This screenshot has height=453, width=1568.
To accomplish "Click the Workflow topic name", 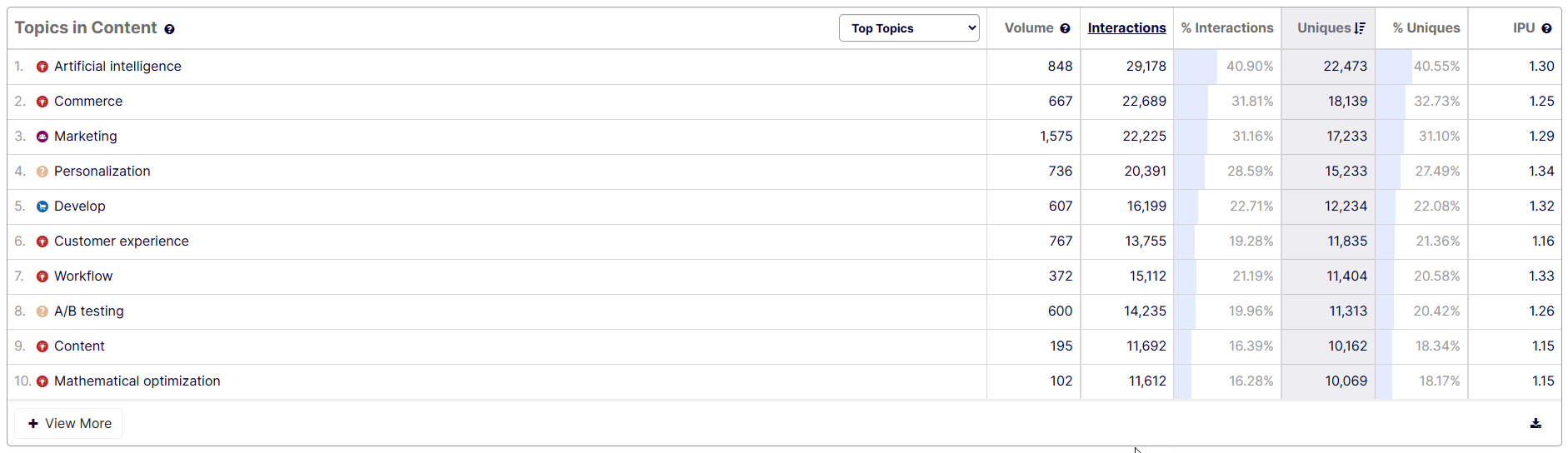I will [x=83, y=276].
